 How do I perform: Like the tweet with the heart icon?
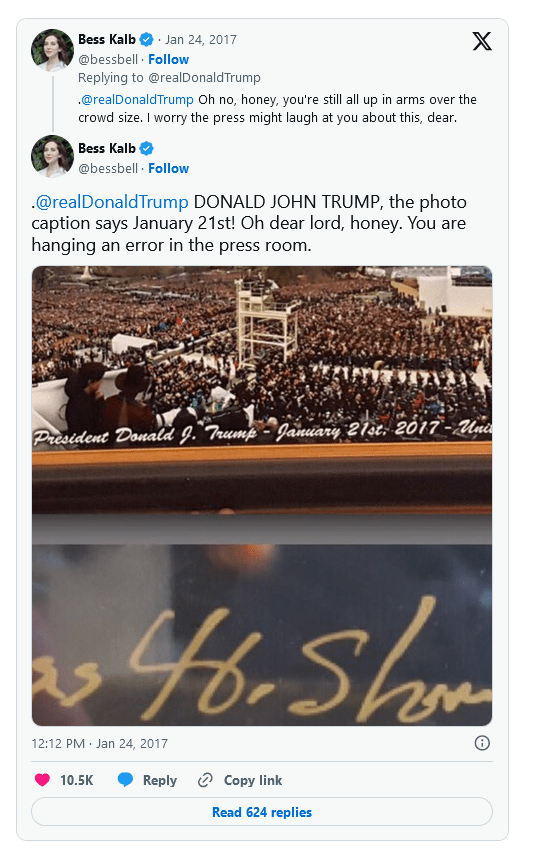(x=42, y=779)
